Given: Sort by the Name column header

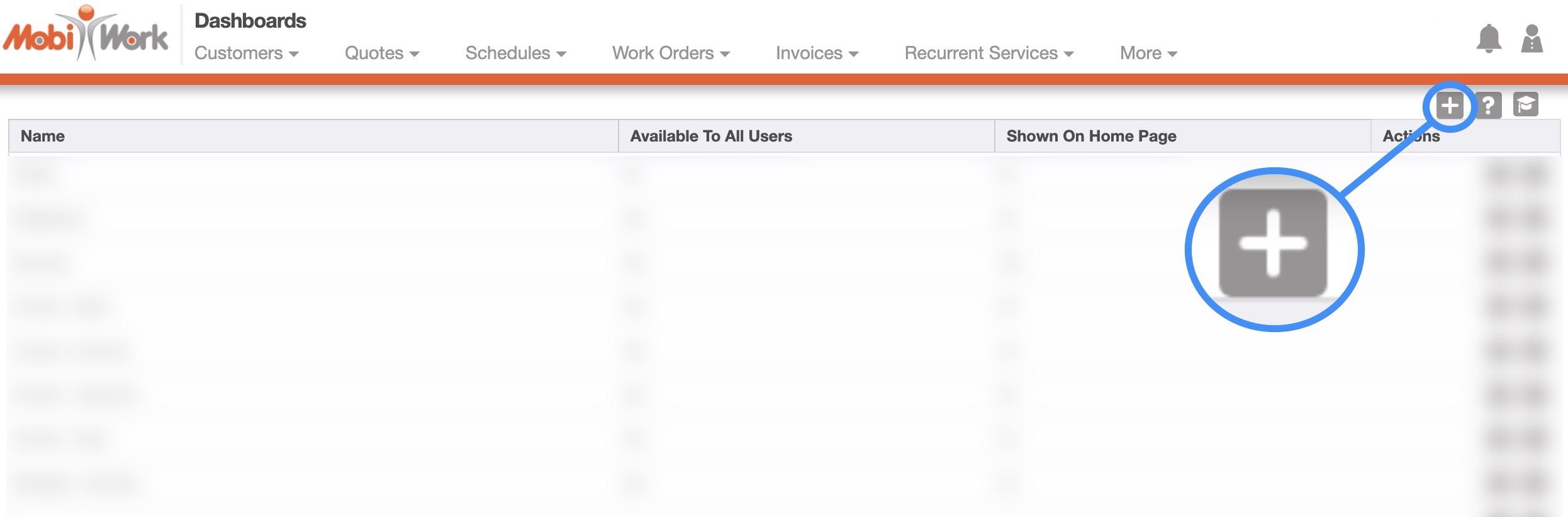Looking at the screenshot, I should (x=43, y=136).
